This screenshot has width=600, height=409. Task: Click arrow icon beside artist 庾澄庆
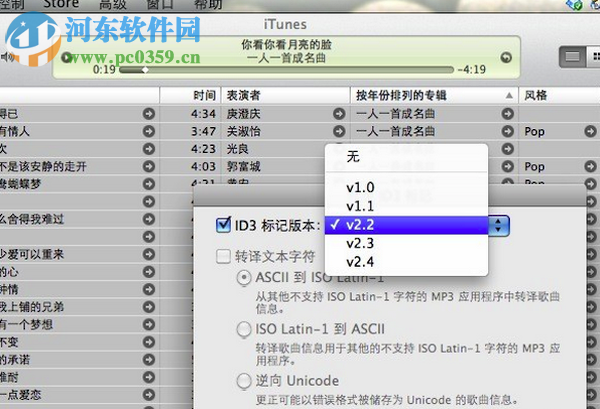point(339,114)
